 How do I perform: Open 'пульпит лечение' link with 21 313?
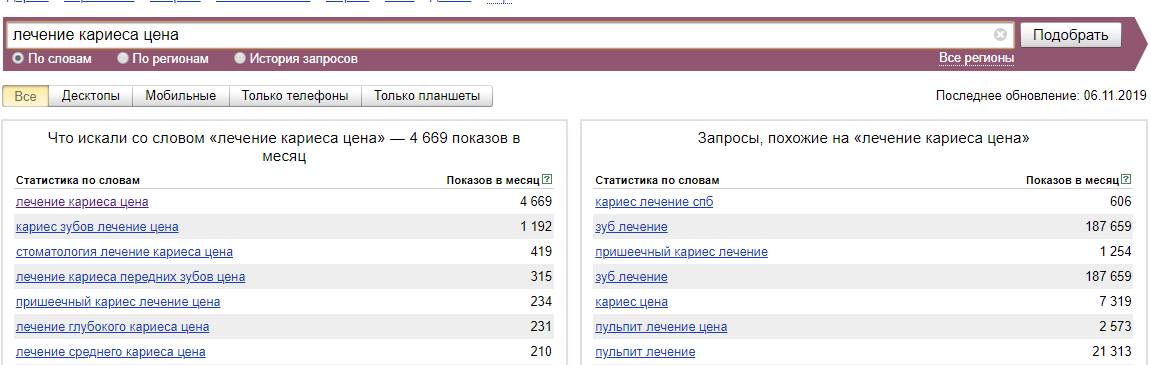click(645, 352)
